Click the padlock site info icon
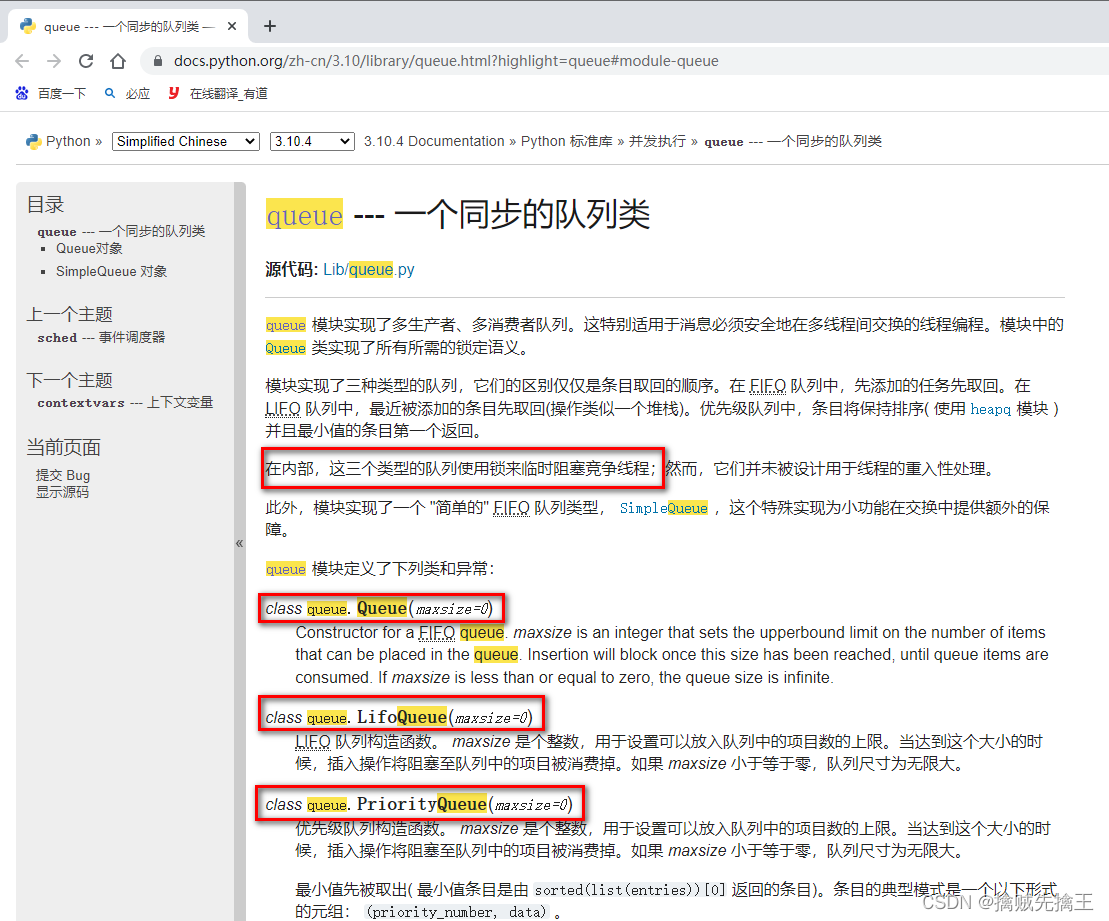Screen dimensions: 1109x921 coord(158,61)
